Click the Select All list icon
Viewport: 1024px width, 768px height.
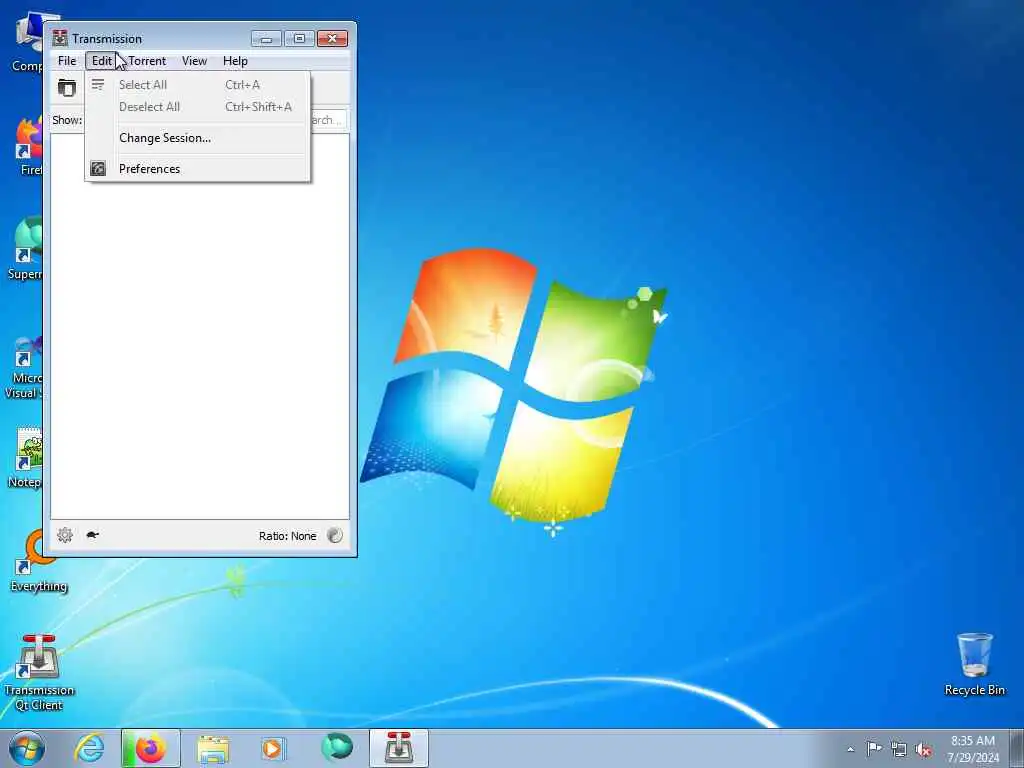(98, 84)
